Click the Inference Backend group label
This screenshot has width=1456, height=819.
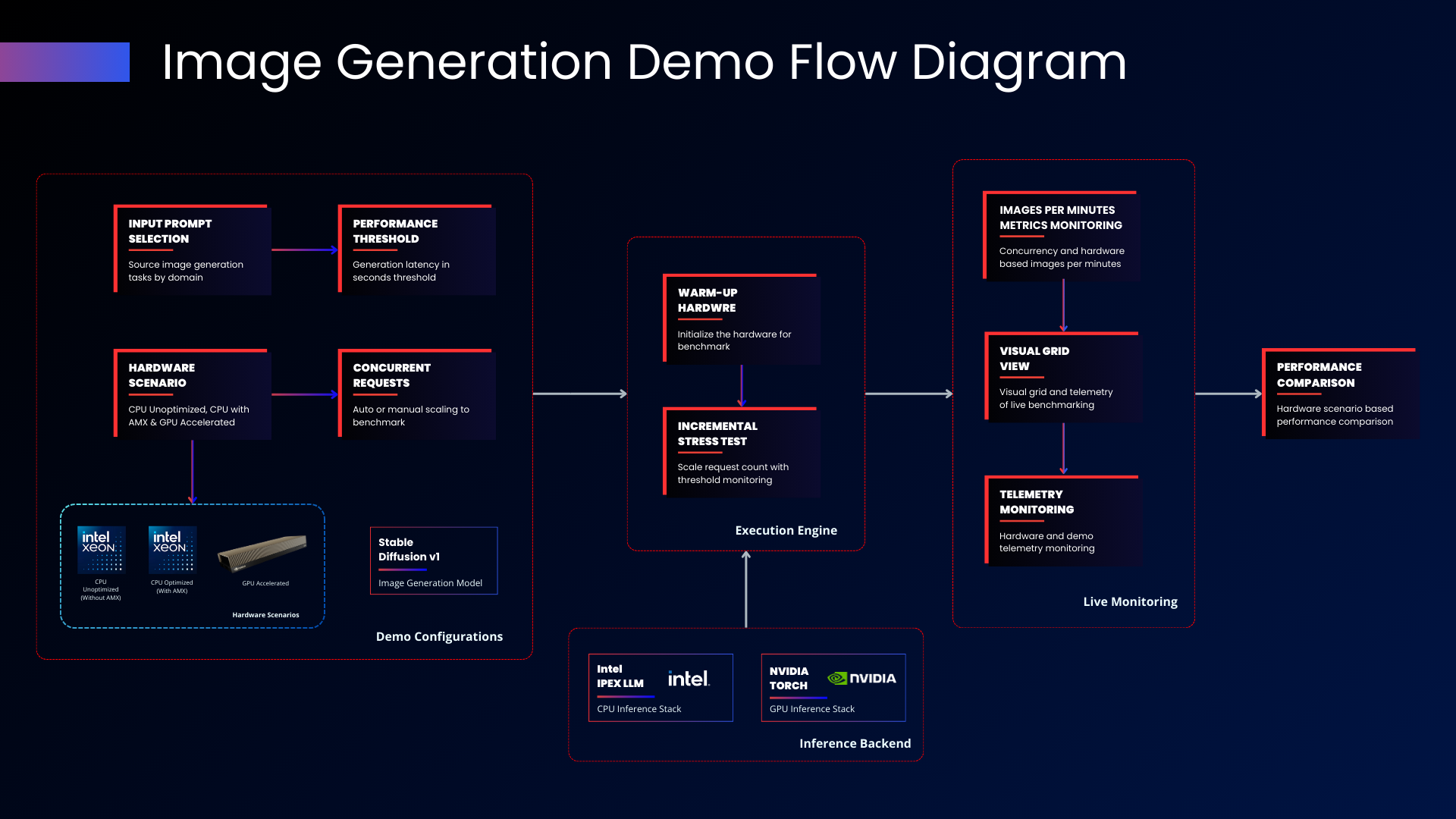click(855, 744)
